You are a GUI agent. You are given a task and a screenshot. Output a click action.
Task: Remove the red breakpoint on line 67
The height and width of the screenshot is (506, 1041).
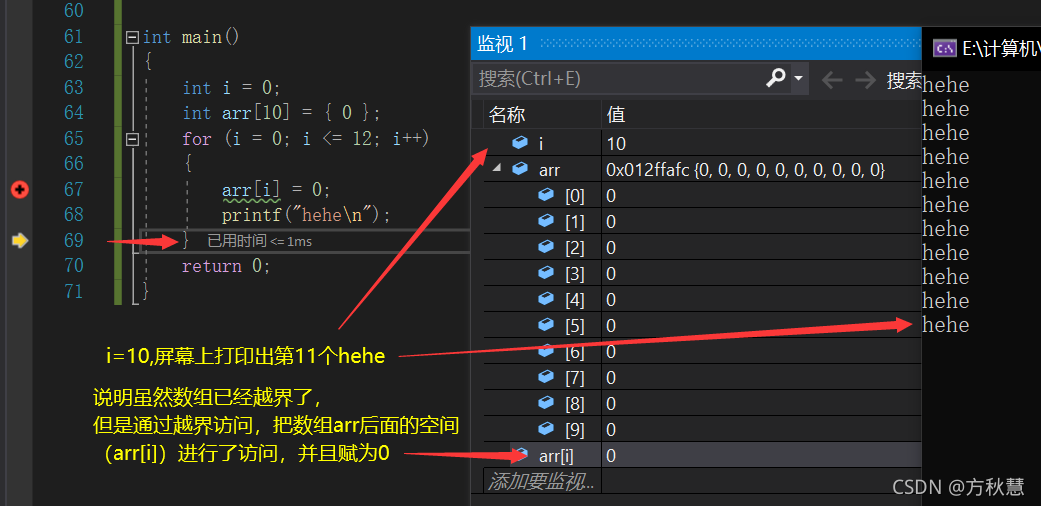pyautogui.click(x=20, y=191)
